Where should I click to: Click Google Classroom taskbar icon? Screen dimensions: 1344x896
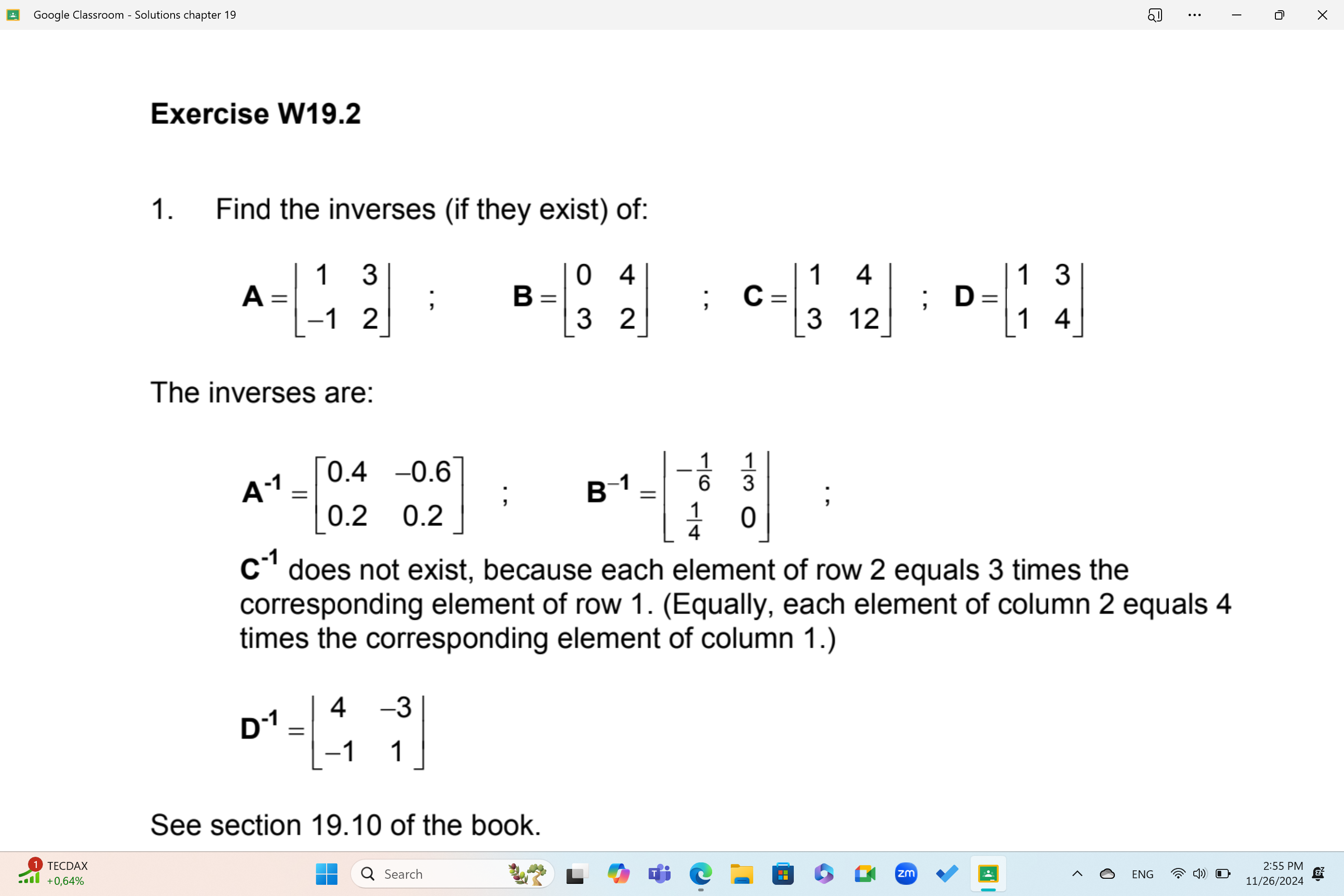tap(988, 874)
